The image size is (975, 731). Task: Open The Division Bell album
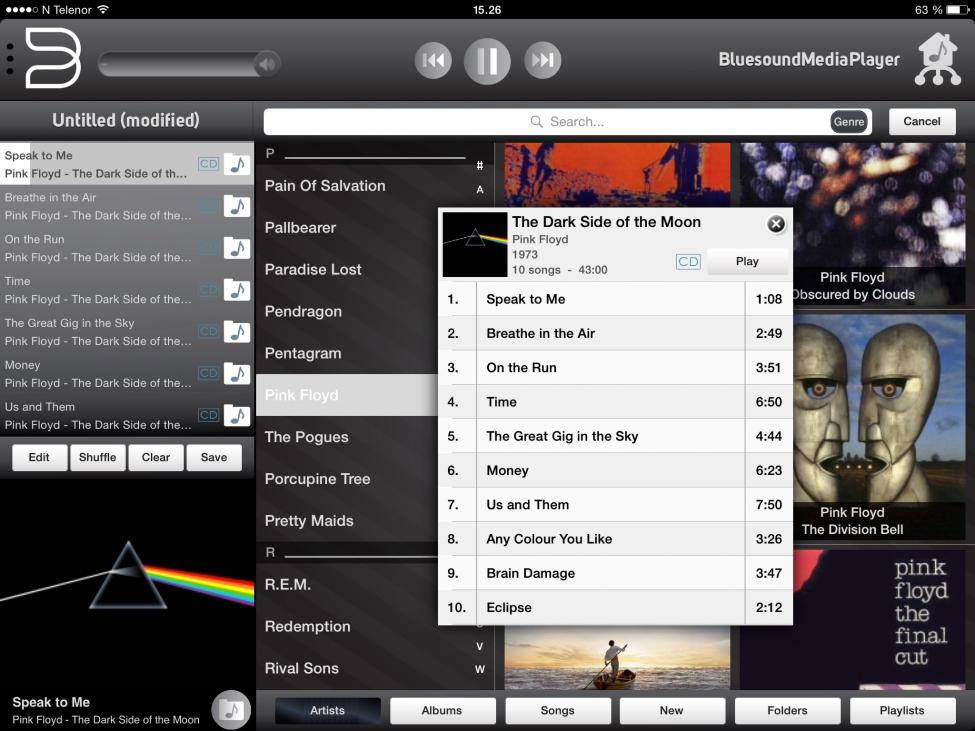click(x=879, y=426)
